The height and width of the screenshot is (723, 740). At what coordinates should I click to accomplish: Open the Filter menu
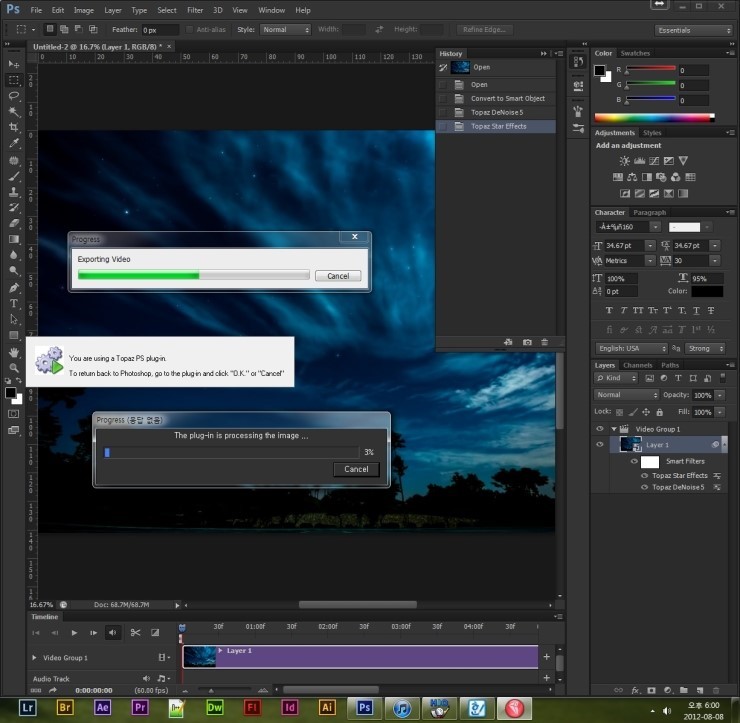(x=194, y=10)
